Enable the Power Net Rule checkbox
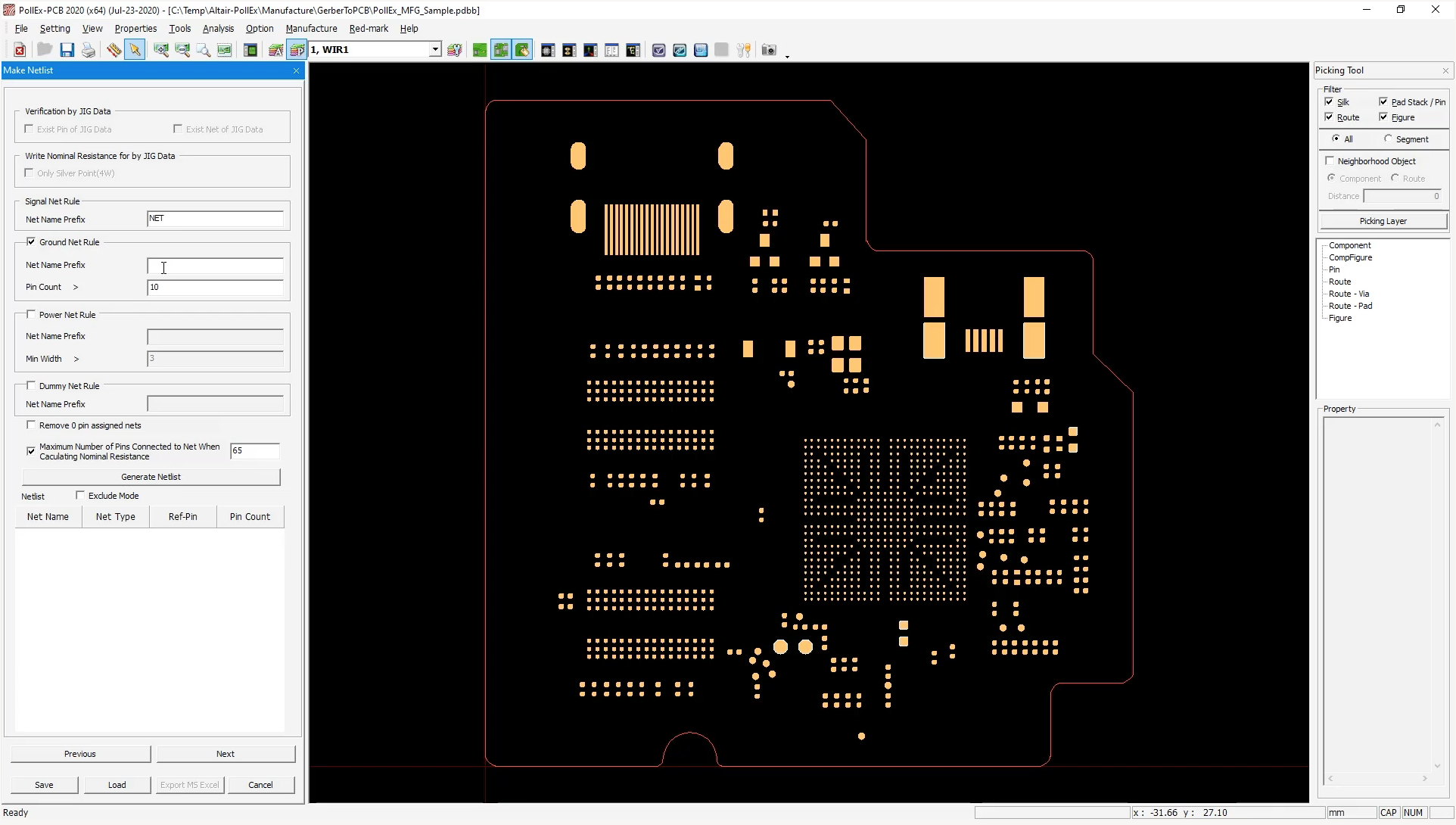The width and height of the screenshot is (1456, 825). tap(31, 315)
